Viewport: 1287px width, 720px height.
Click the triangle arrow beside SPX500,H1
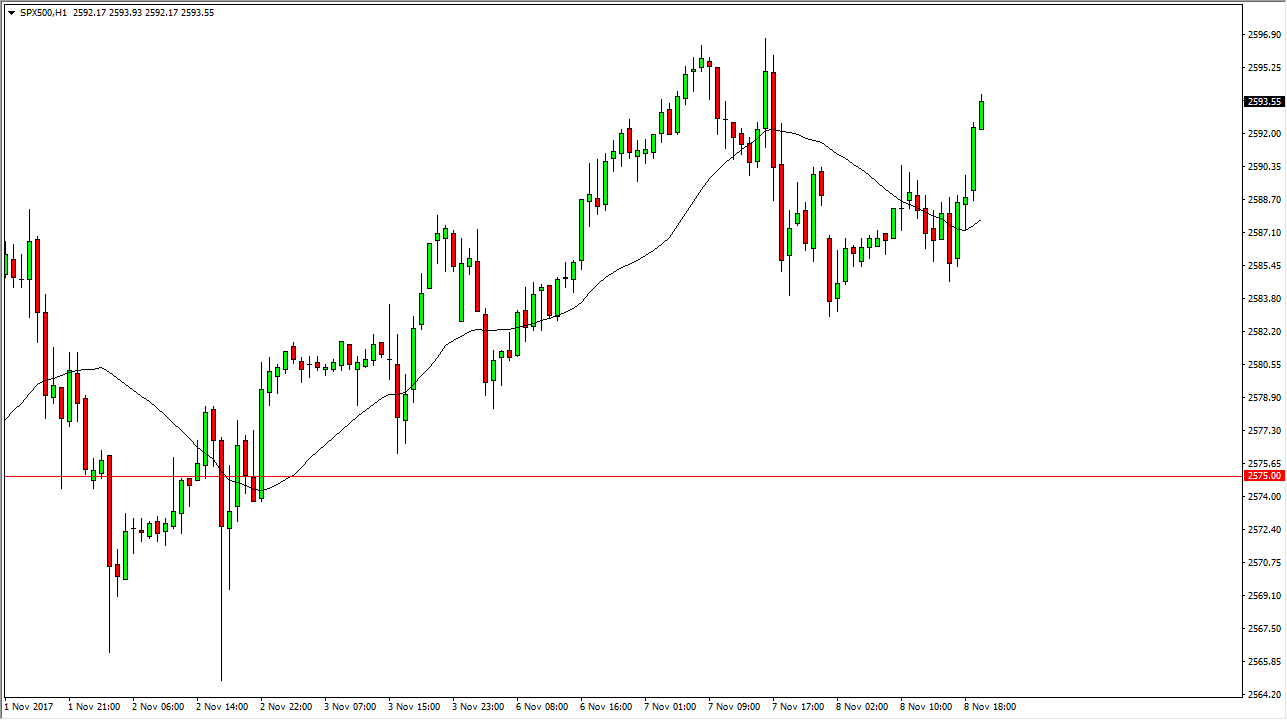10,13
